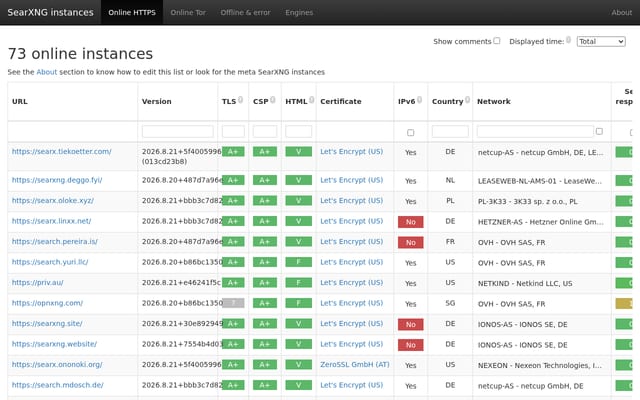Image resolution: width=640 pixels, height=400 pixels.
Task: Select the NEXEON network cell
Action: (540, 365)
